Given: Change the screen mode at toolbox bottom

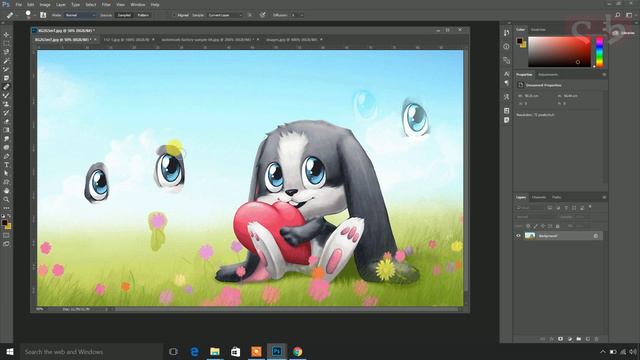Looking at the screenshot, I should pyautogui.click(x=6, y=244).
